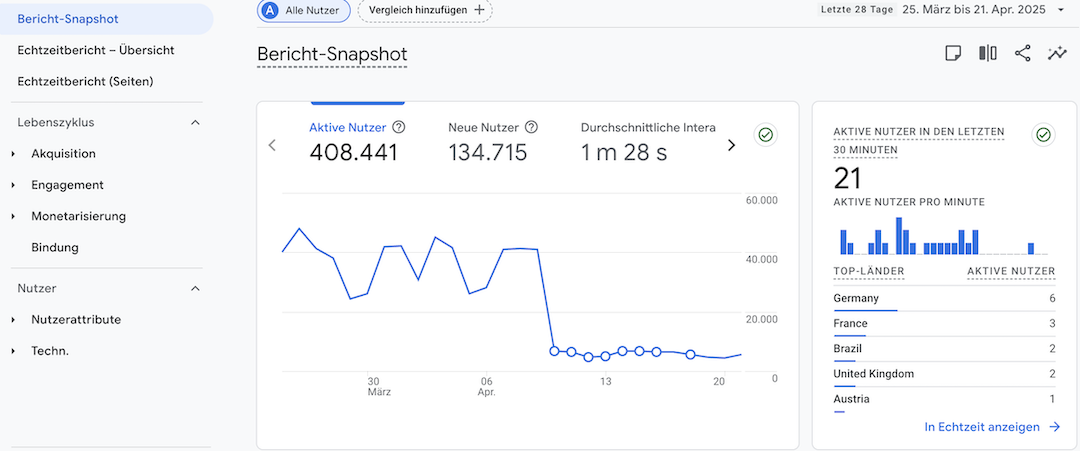This screenshot has width=1080, height=451.
Task: Click the AKTIVE NUTZER column header
Action: [1011, 271]
